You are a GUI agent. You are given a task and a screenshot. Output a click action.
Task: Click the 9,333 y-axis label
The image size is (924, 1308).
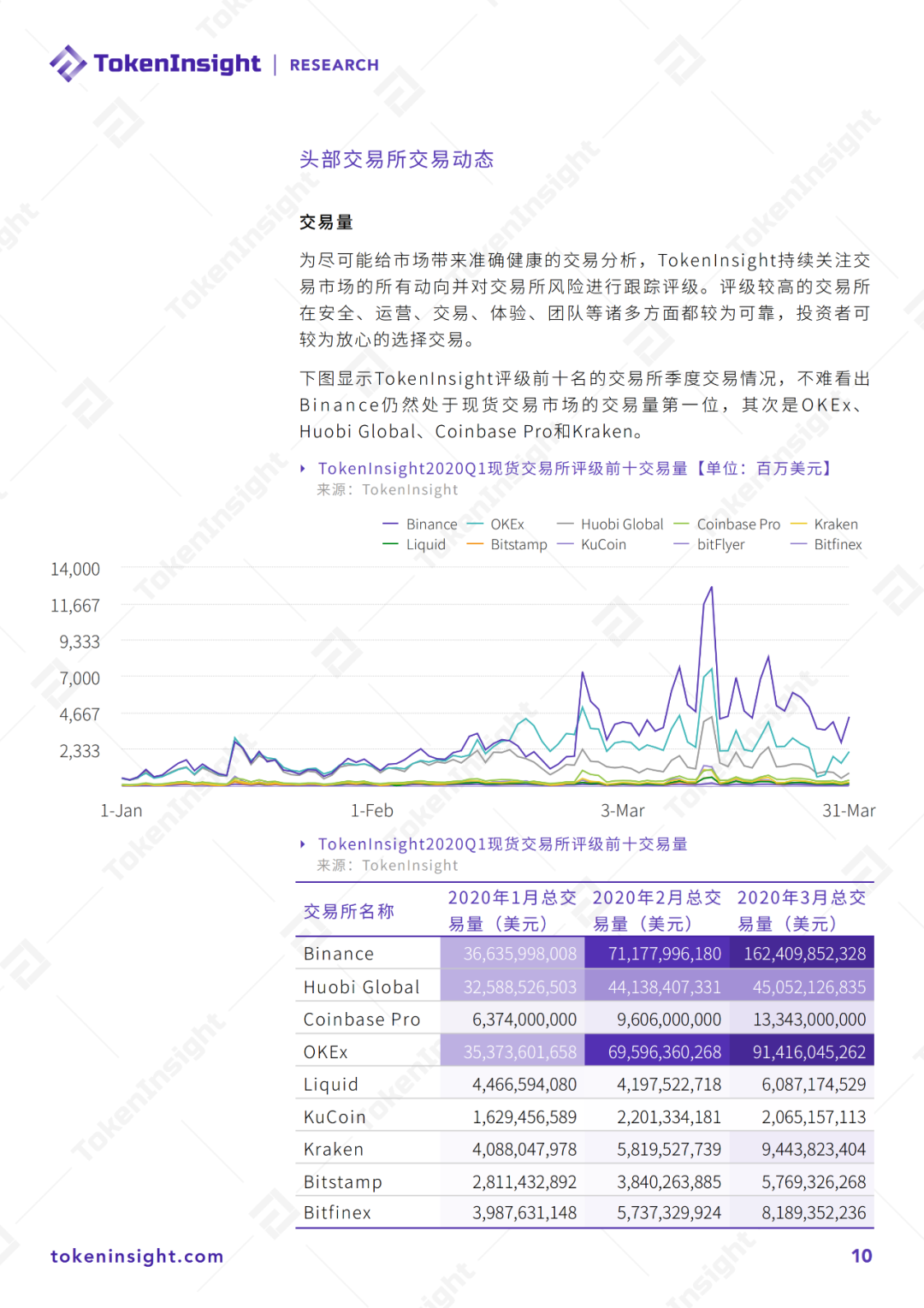[80, 642]
